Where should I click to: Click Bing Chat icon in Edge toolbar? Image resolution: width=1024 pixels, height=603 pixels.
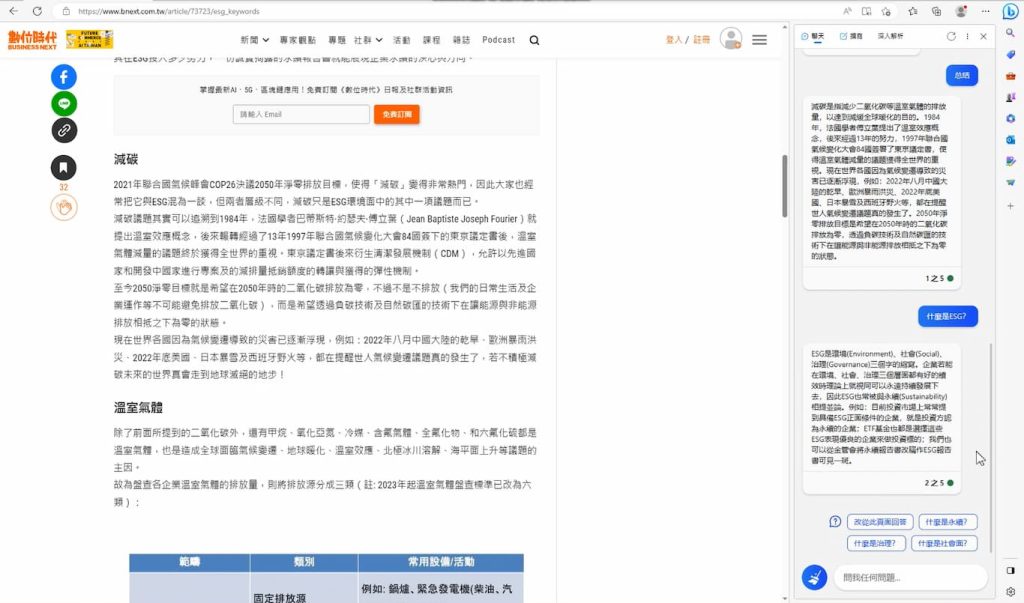pyautogui.click(x=1009, y=11)
